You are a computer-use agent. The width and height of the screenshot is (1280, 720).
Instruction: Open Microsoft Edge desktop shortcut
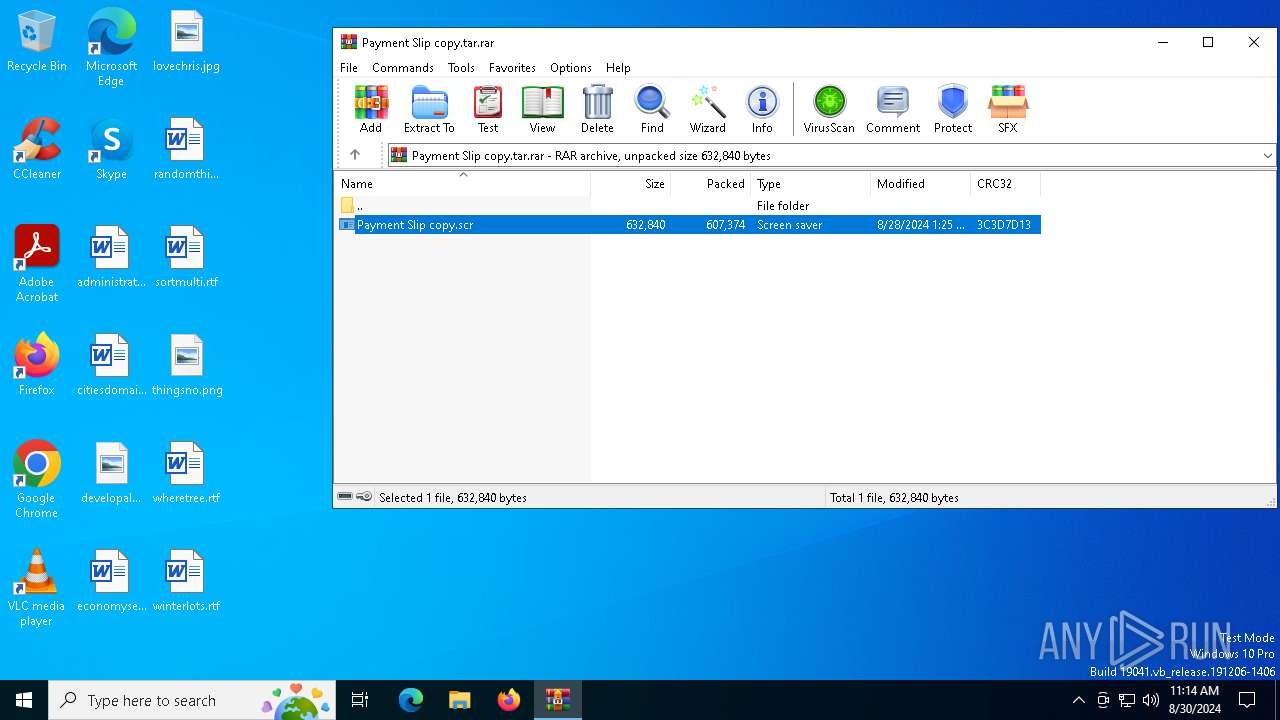pos(111,47)
